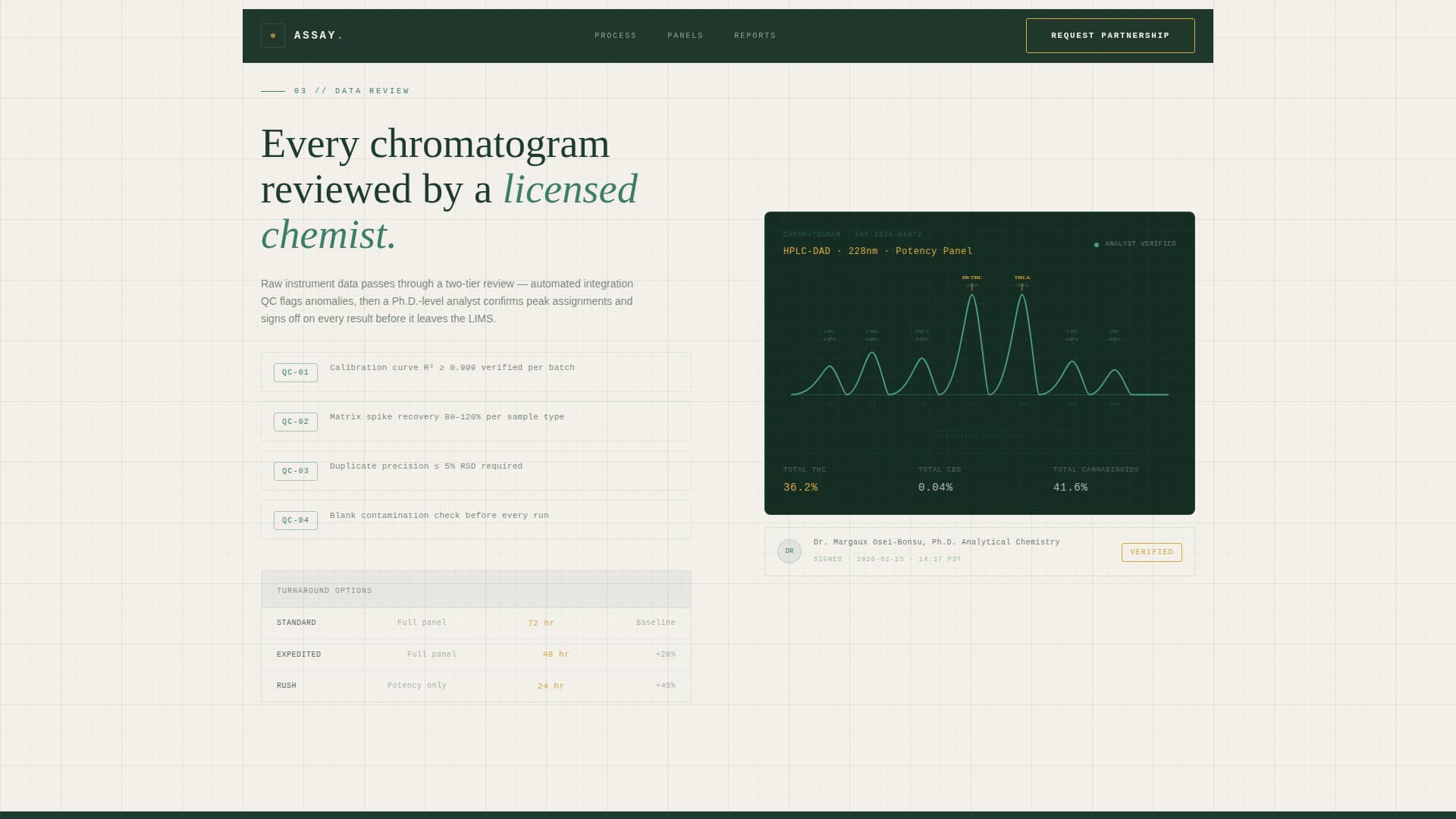Image resolution: width=1456 pixels, height=819 pixels.
Task: Click the ASSAY logo dot icon
Action: pos(273,35)
